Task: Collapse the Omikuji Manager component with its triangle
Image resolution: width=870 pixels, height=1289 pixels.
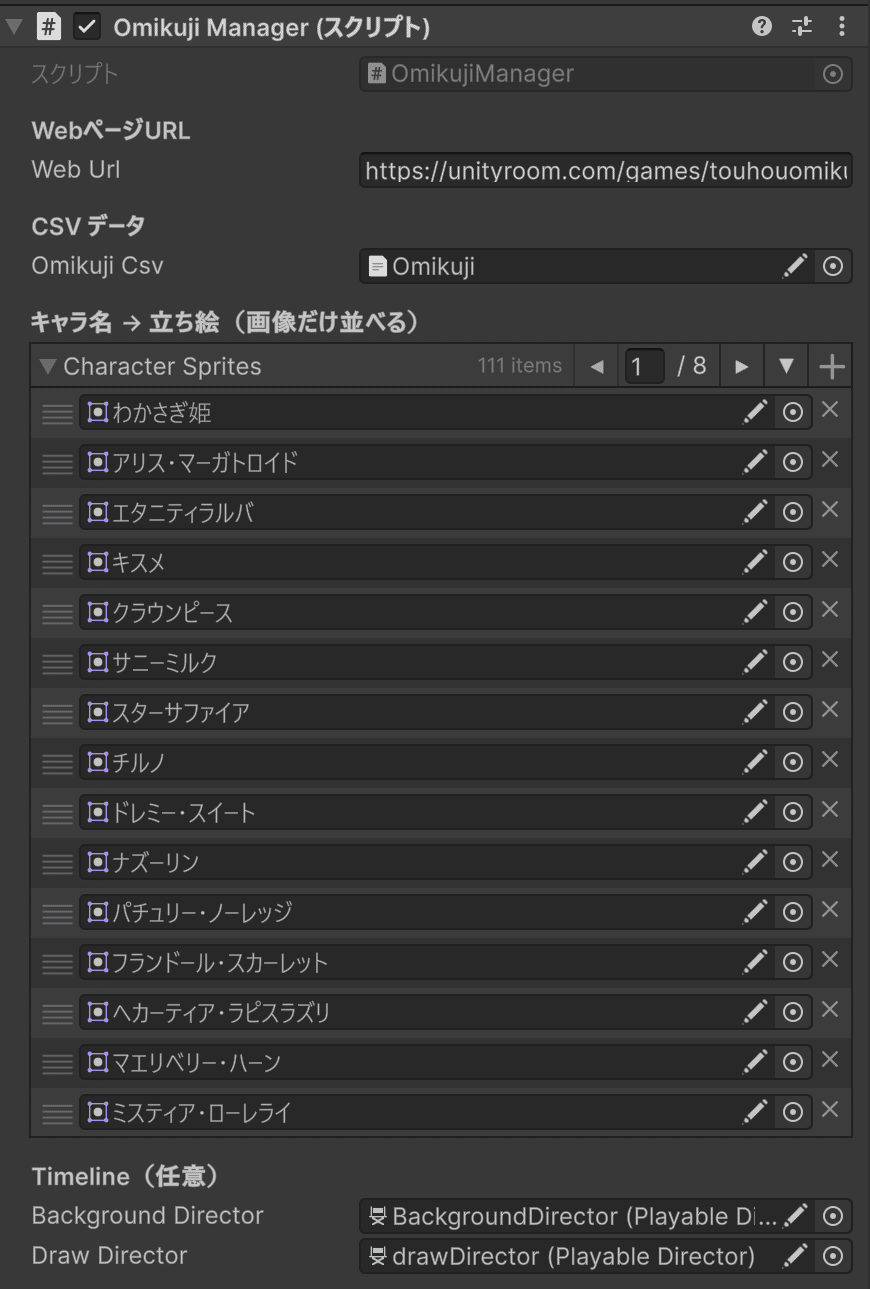Action: (12, 26)
